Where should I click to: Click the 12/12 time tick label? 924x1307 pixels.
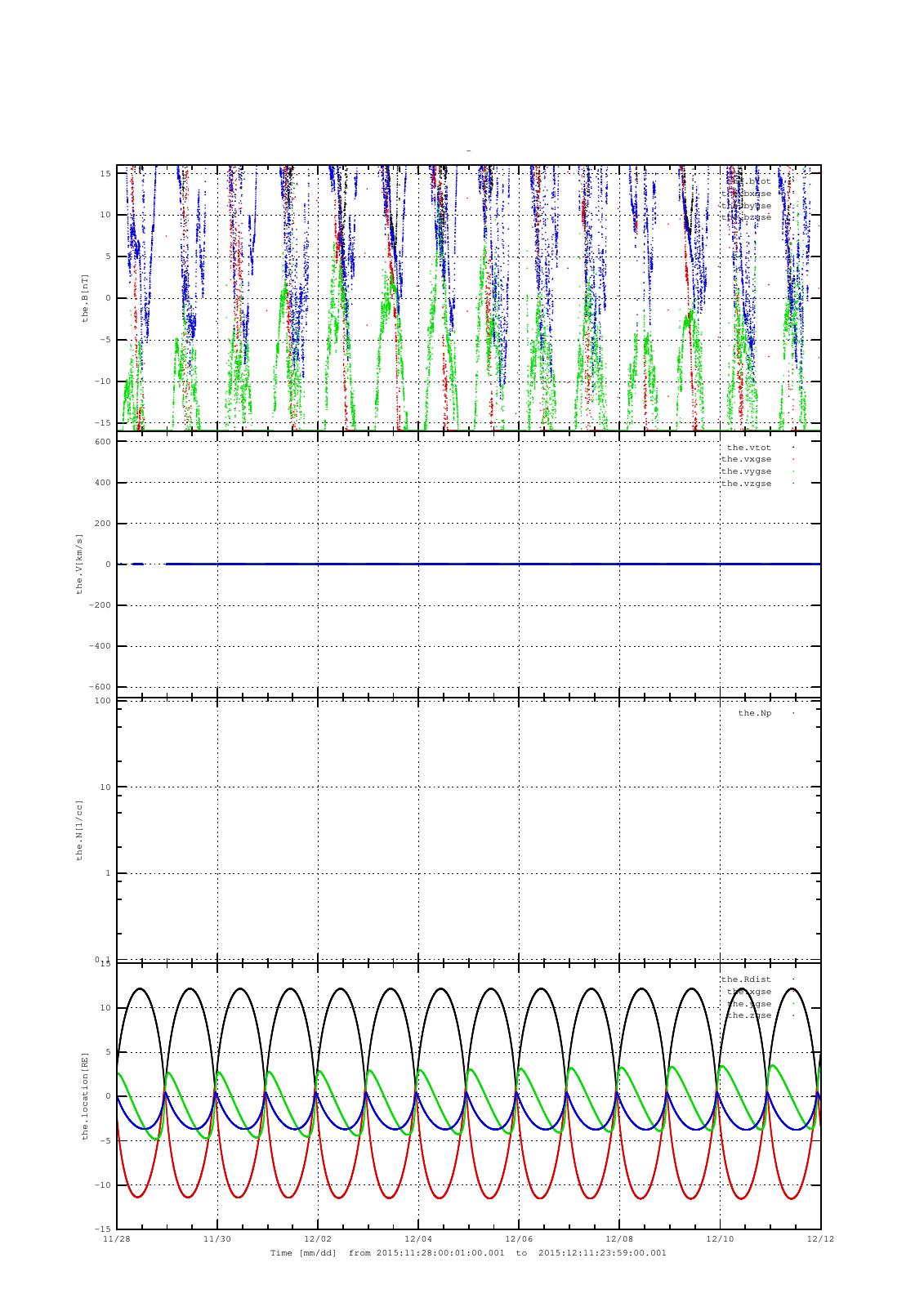[x=820, y=1238]
